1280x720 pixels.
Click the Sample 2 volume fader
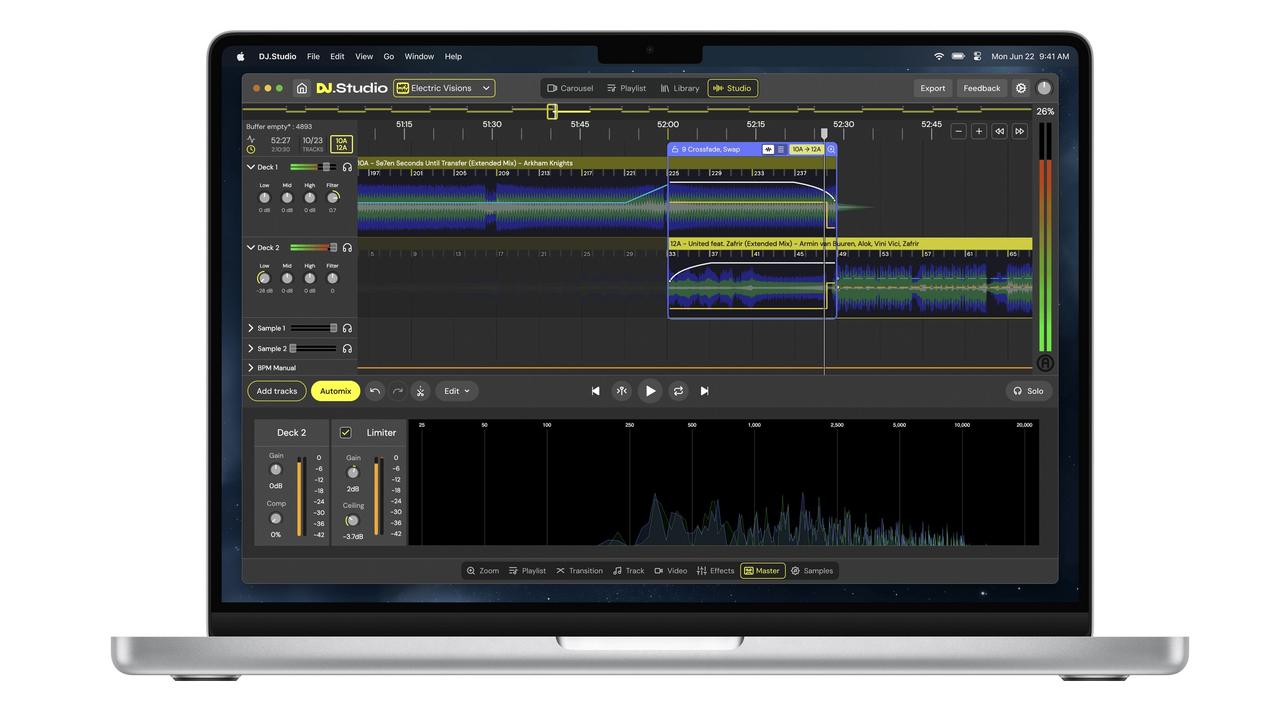click(293, 348)
